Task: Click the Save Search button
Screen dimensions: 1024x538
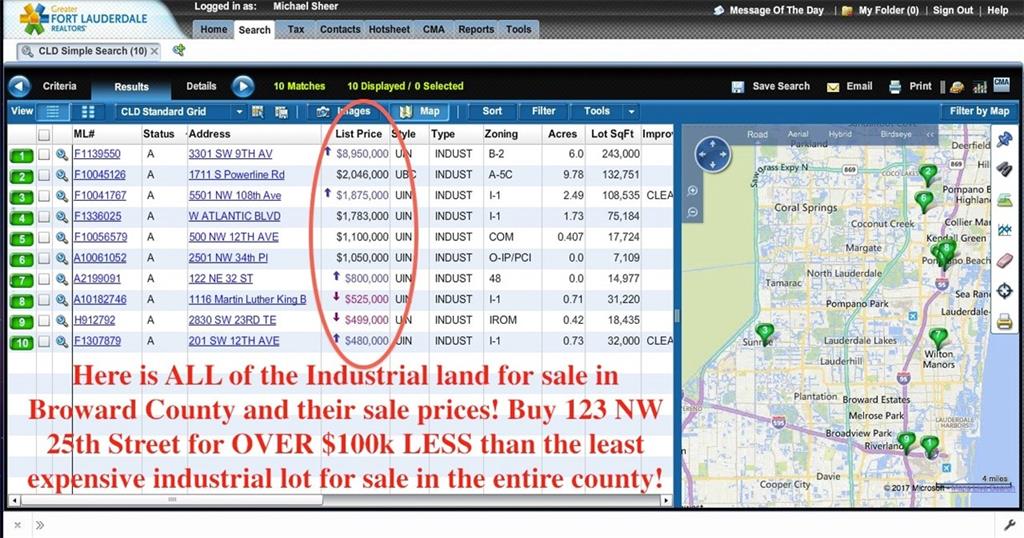Action: point(771,87)
